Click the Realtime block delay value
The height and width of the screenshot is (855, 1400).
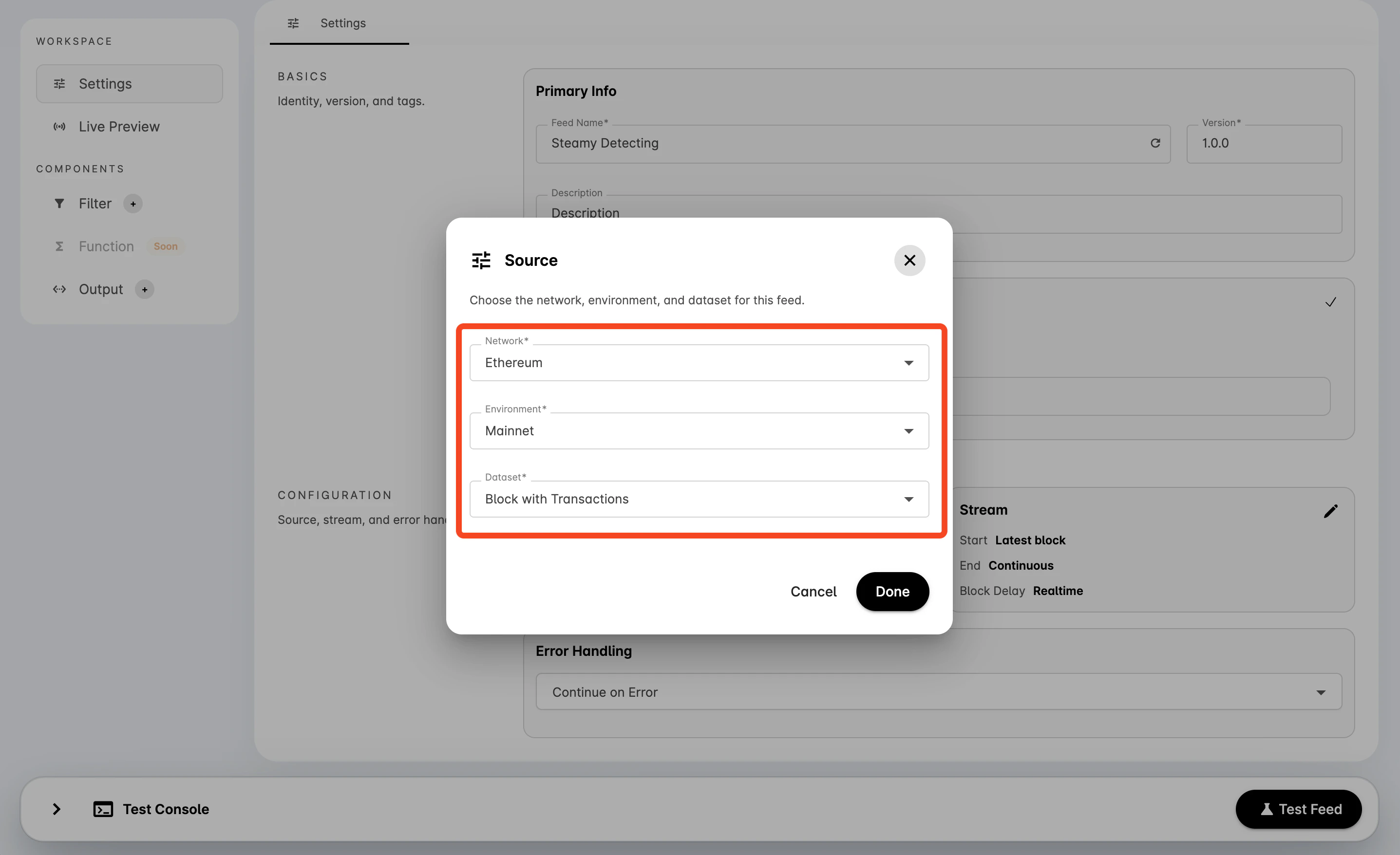point(1058,591)
